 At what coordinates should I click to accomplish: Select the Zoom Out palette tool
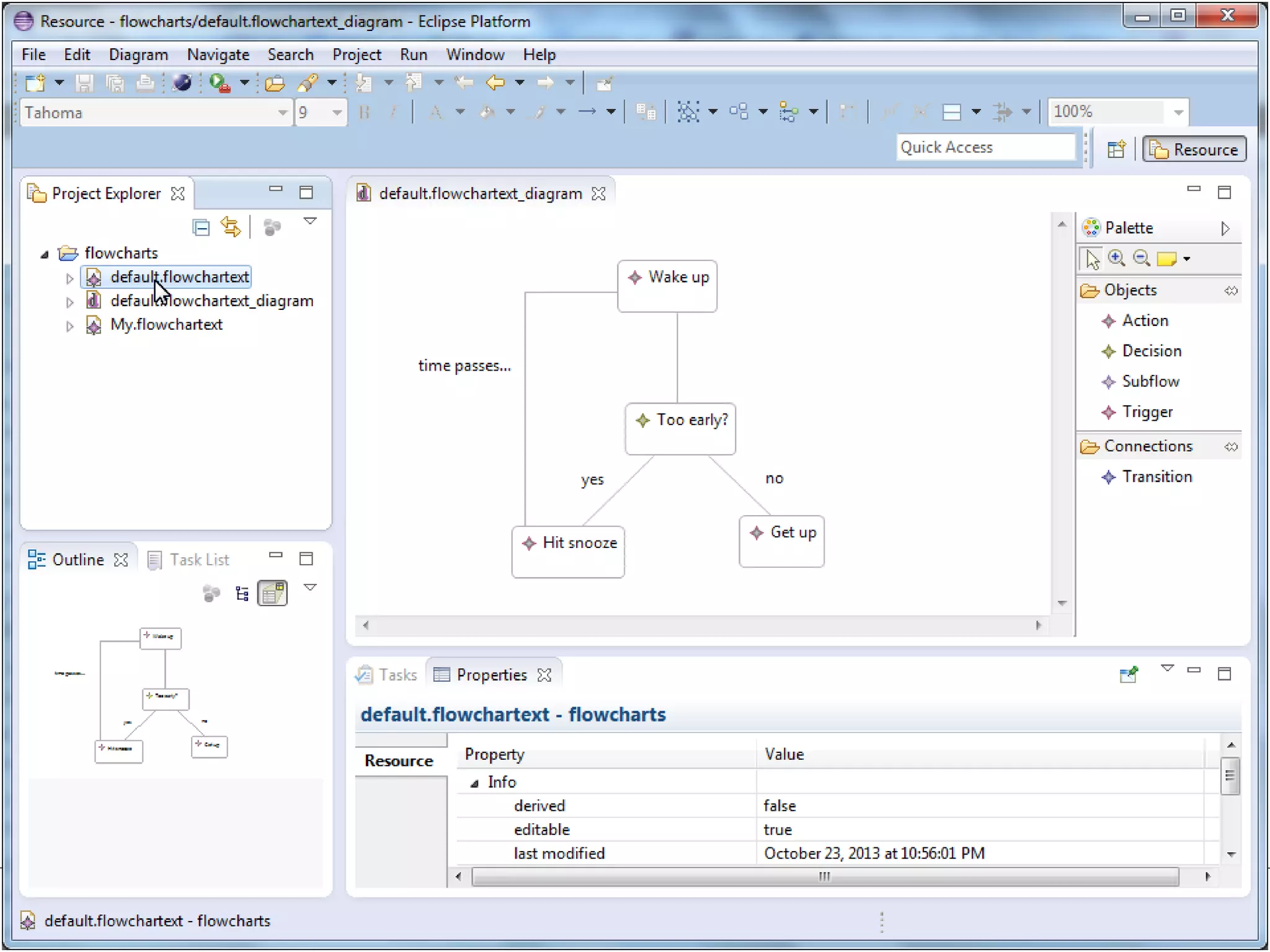pos(1141,258)
